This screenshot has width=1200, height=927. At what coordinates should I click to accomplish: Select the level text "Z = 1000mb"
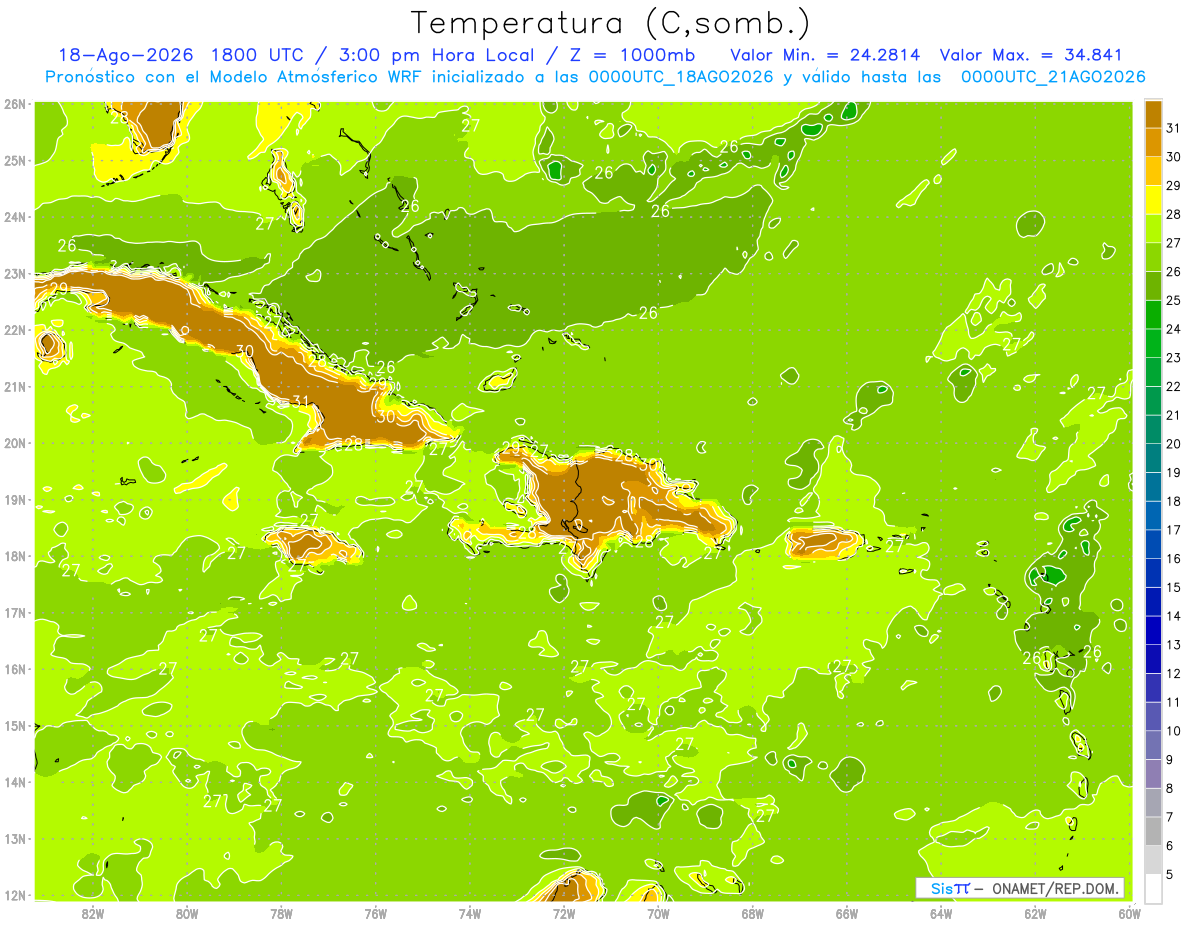click(631, 55)
